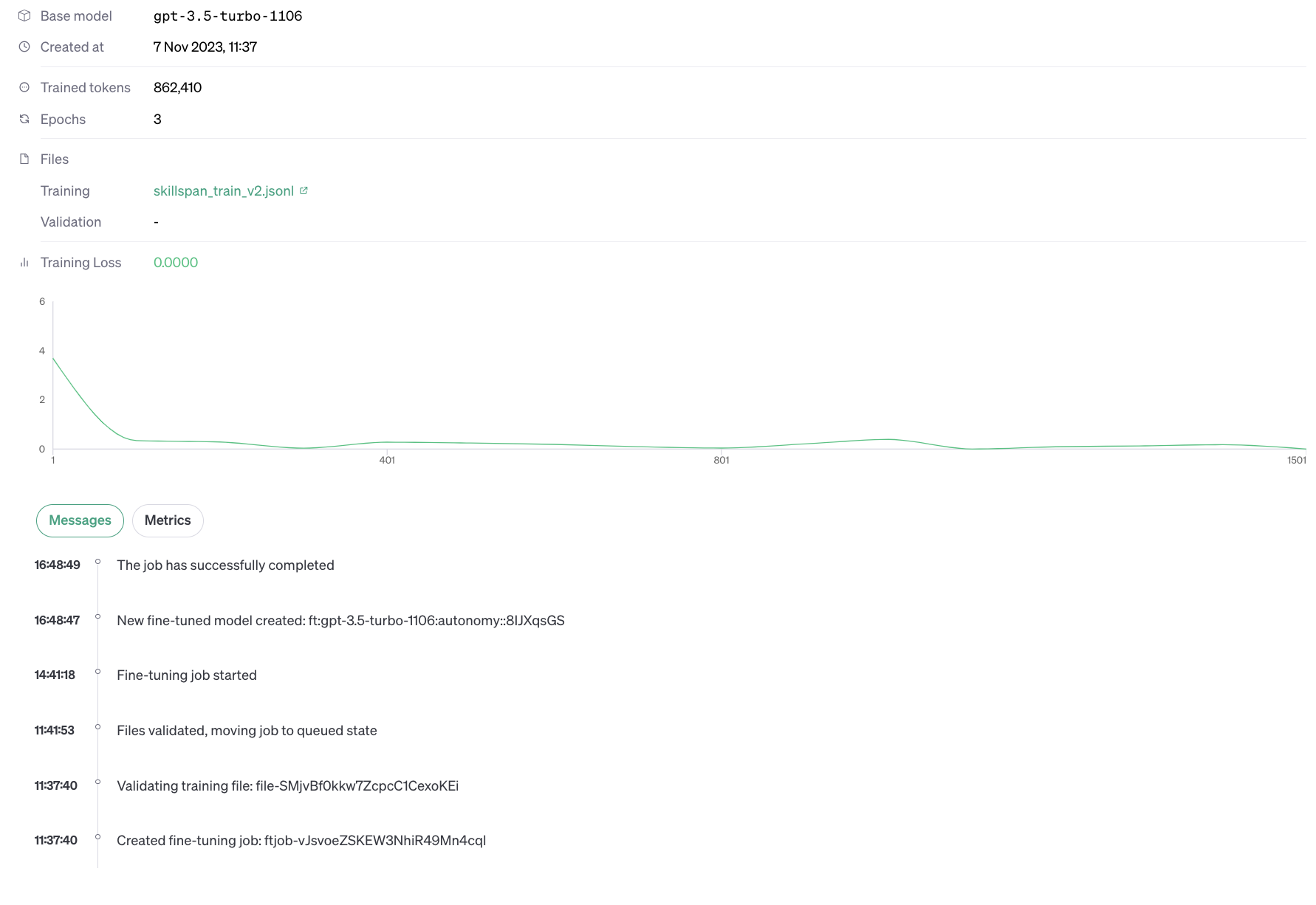Image resolution: width=1316 pixels, height=905 pixels.
Task: Click the 0.0000 training loss value
Action: (x=176, y=263)
